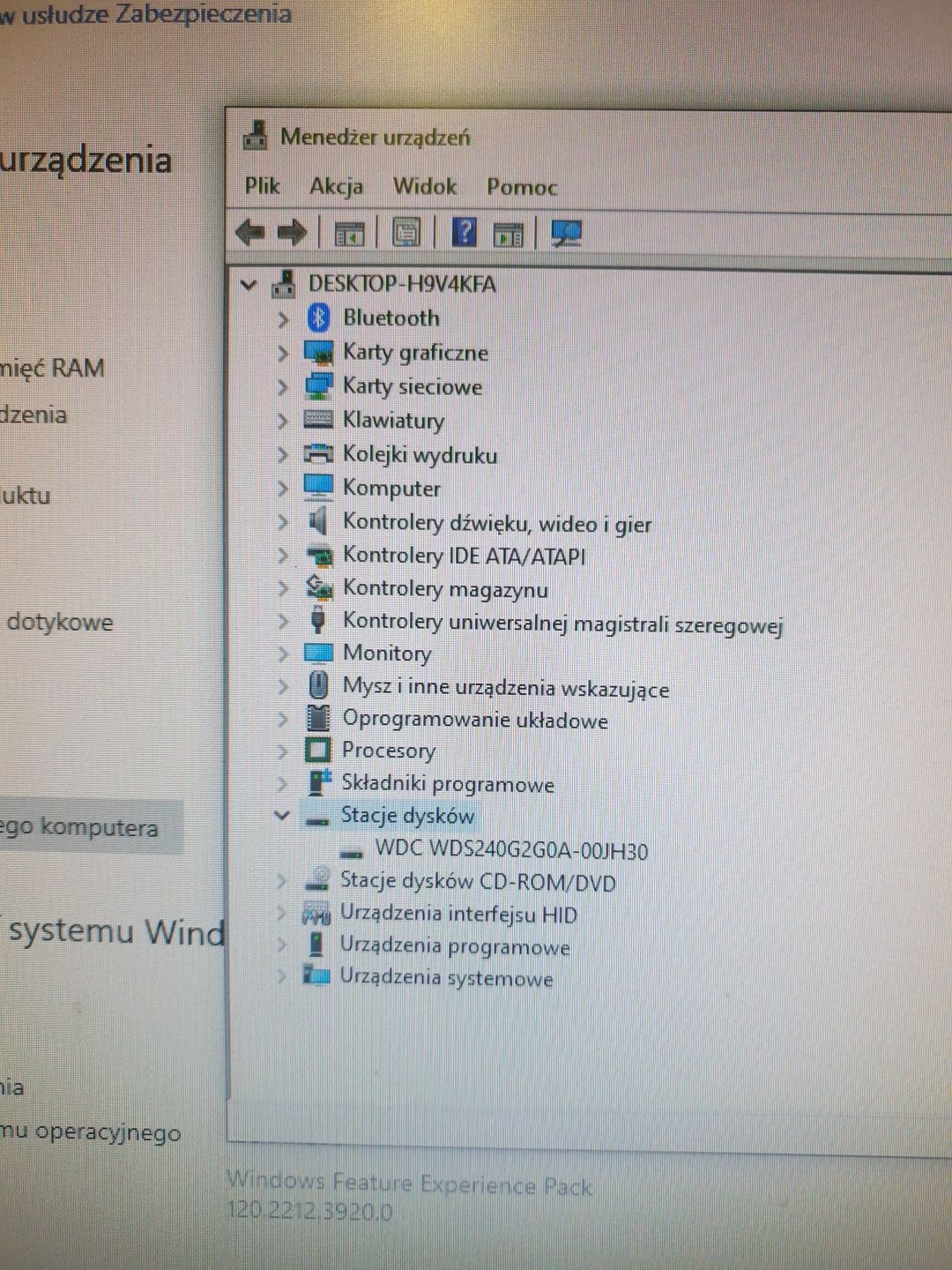
Task: Click the blue Help question mark icon
Action: pyautogui.click(x=464, y=232)
